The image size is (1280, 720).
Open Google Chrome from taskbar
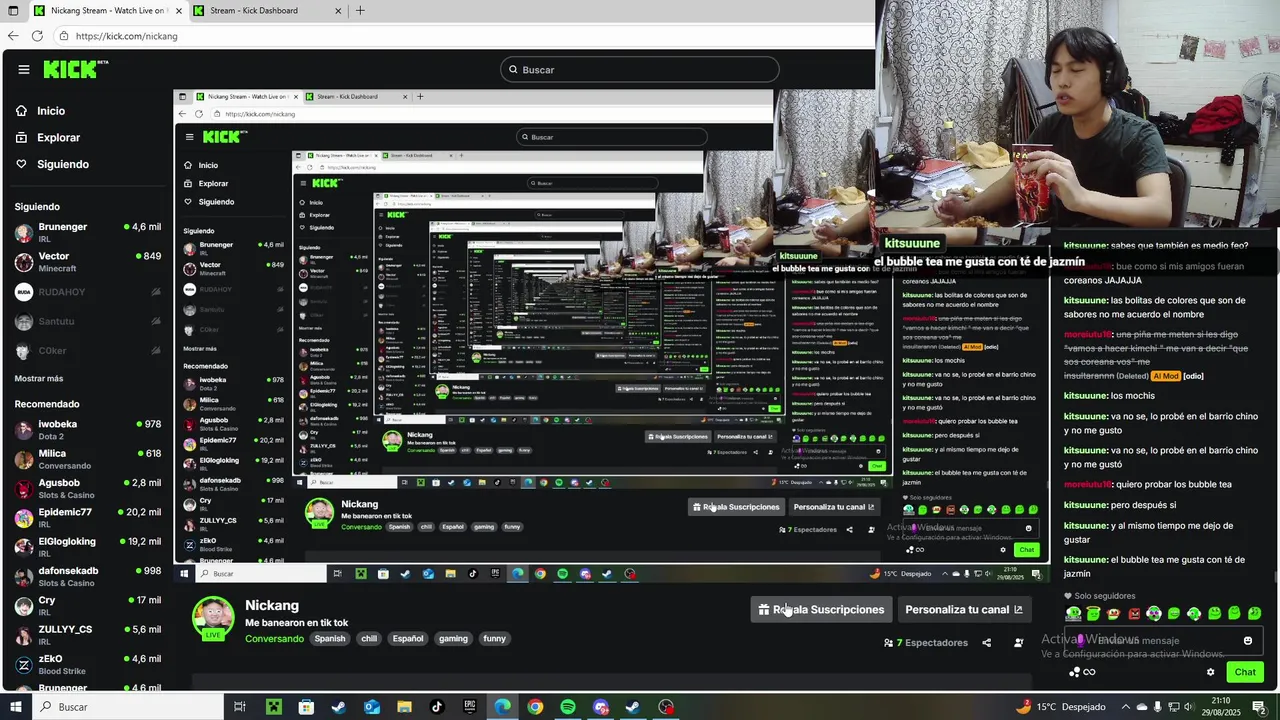click(x=535, y=707)
